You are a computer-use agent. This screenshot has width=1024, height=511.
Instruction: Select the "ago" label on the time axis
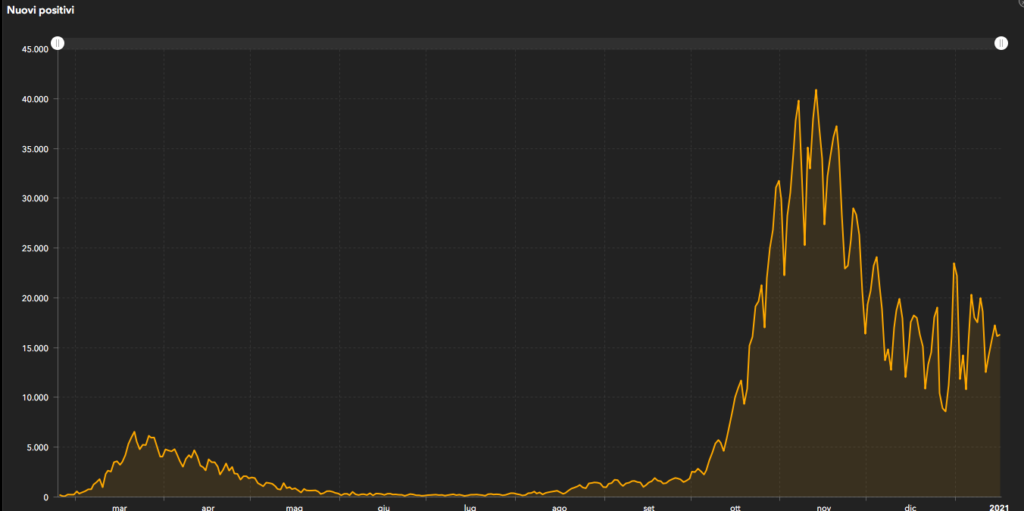click(x=558, y=507)
